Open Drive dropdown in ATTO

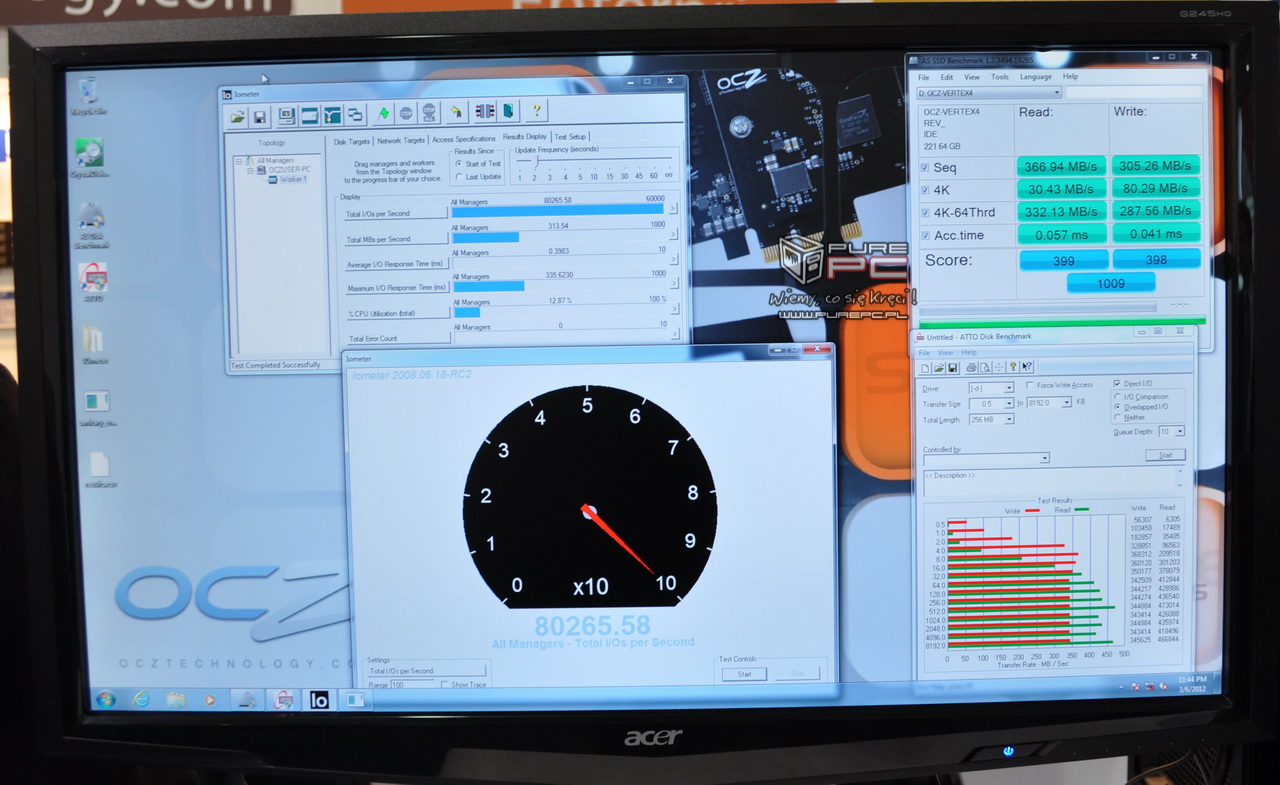tap(1008, 388)
